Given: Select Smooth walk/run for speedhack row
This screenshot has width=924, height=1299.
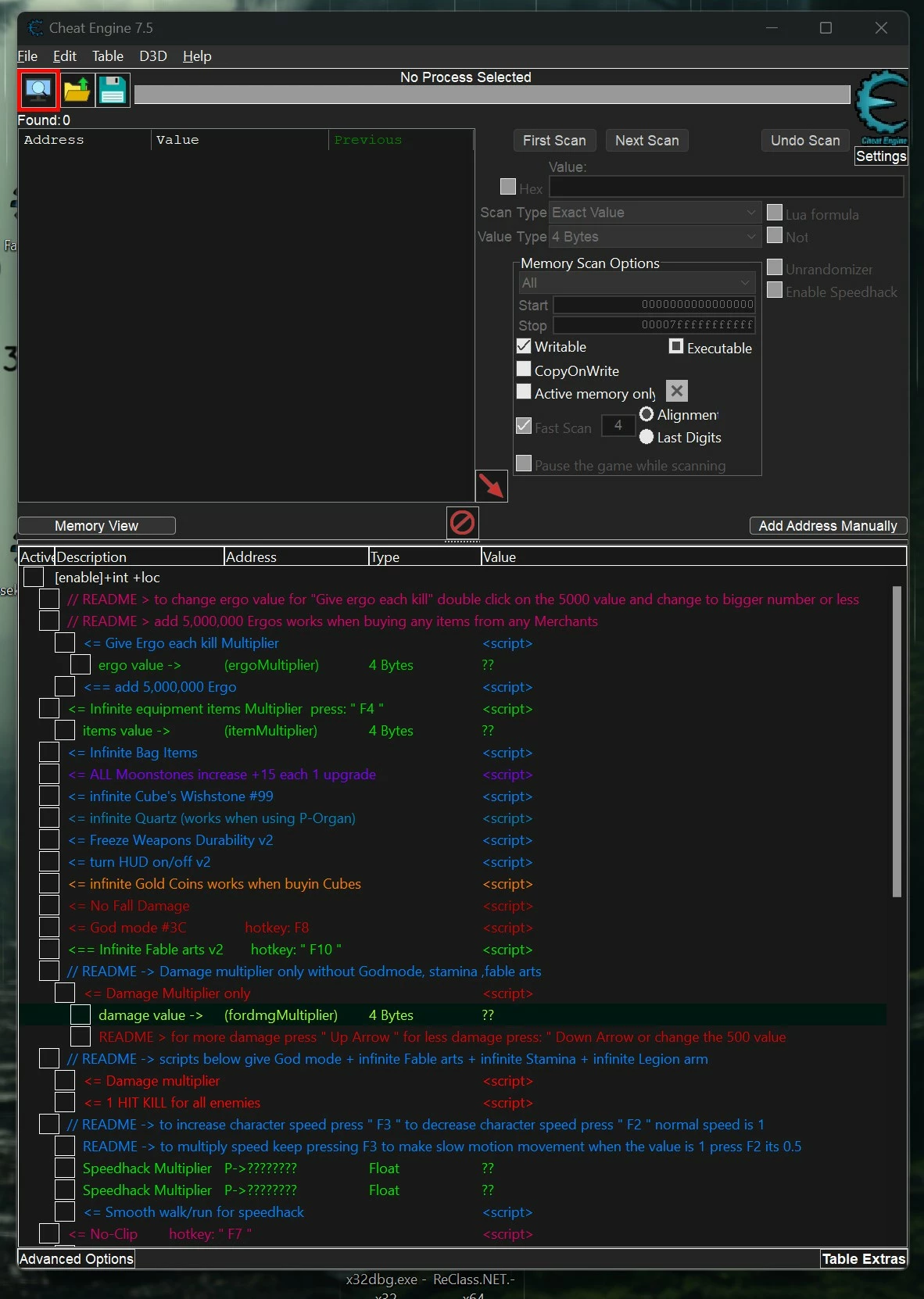Looking at the screenshot, I should [452, 1212].
